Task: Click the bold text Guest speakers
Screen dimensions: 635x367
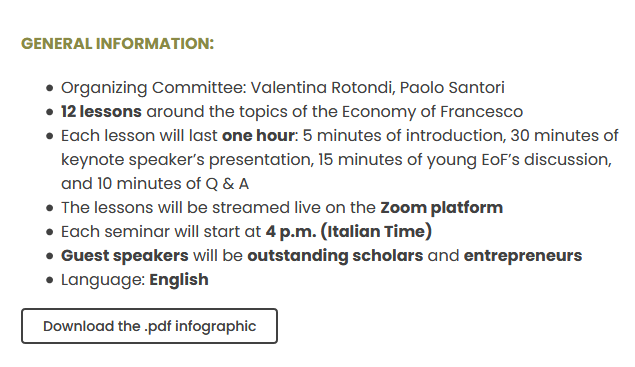Action: 125,256
